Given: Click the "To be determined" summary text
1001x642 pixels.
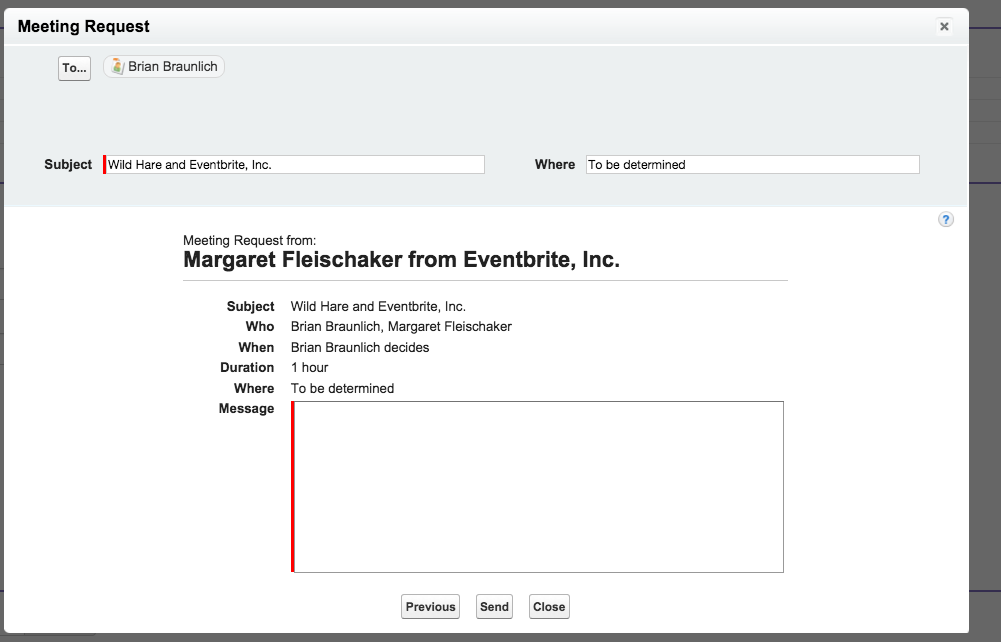Looking at the screenshot, I should click(x=342, y=389).
